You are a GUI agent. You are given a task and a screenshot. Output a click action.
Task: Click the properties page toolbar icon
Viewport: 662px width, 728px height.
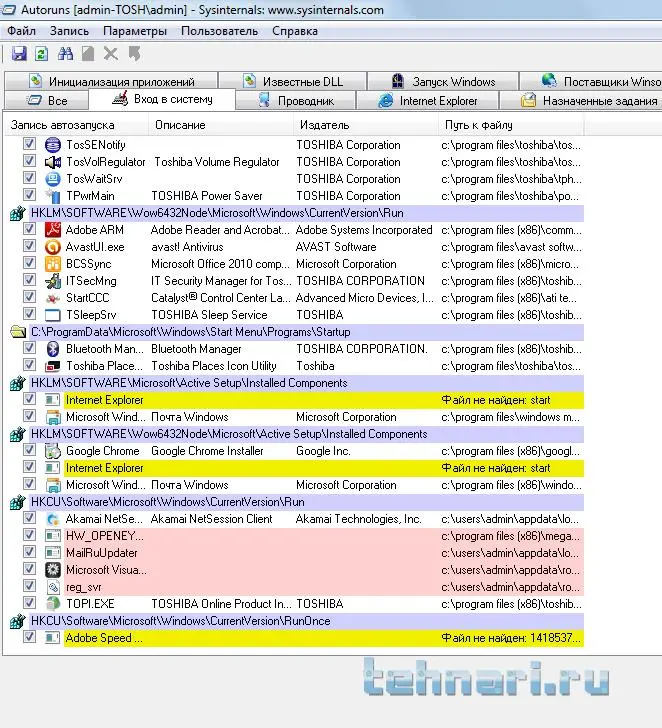point(88,54)
